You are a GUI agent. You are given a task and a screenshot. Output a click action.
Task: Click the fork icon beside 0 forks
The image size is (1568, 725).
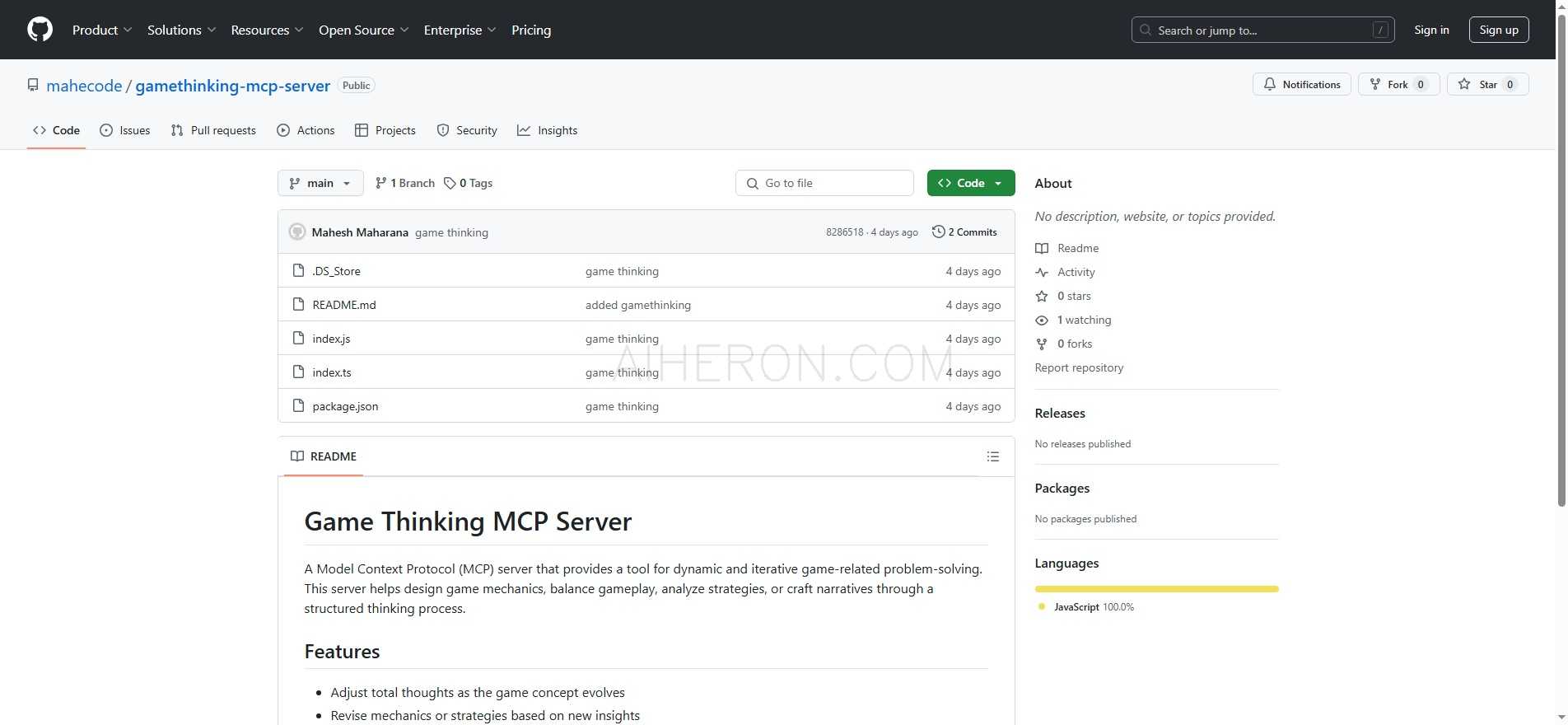click(x=1042, y=344)
